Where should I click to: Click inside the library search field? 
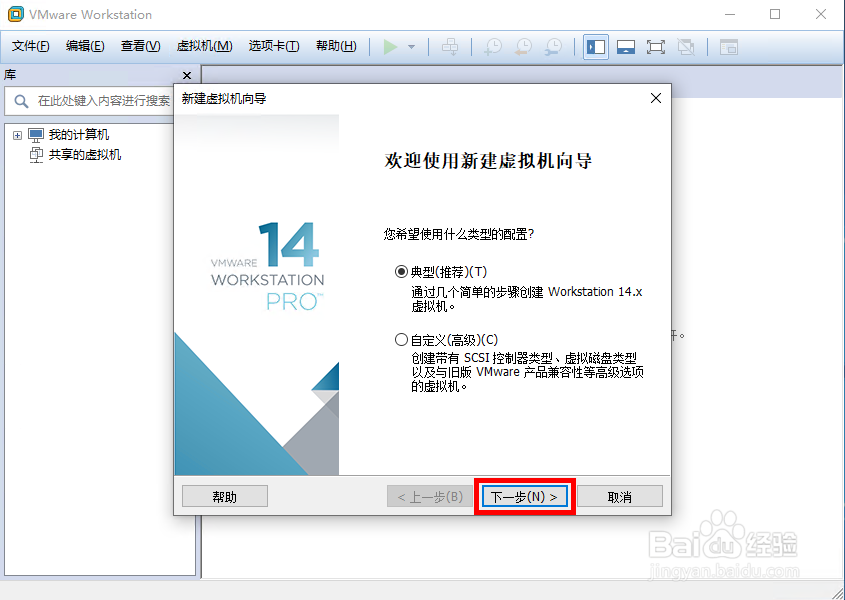click(100, 101)
